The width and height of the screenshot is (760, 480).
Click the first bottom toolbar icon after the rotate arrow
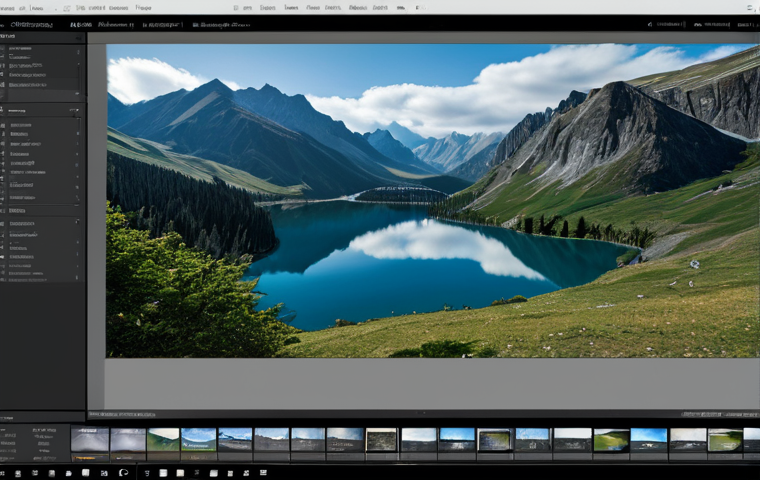click(x=147, y=473)
